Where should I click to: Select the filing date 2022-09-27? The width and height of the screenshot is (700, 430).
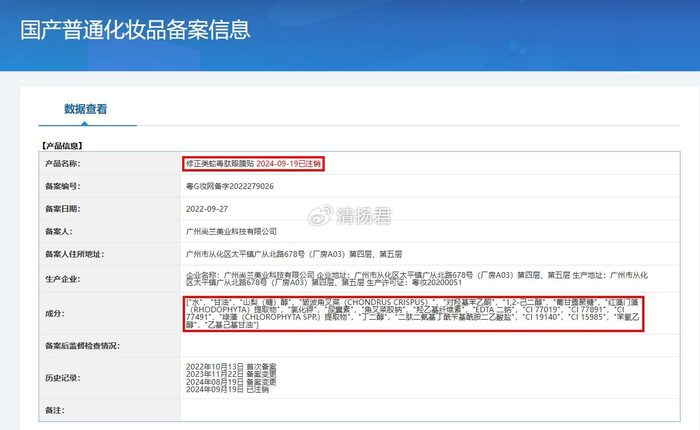(x=207, y=209)
